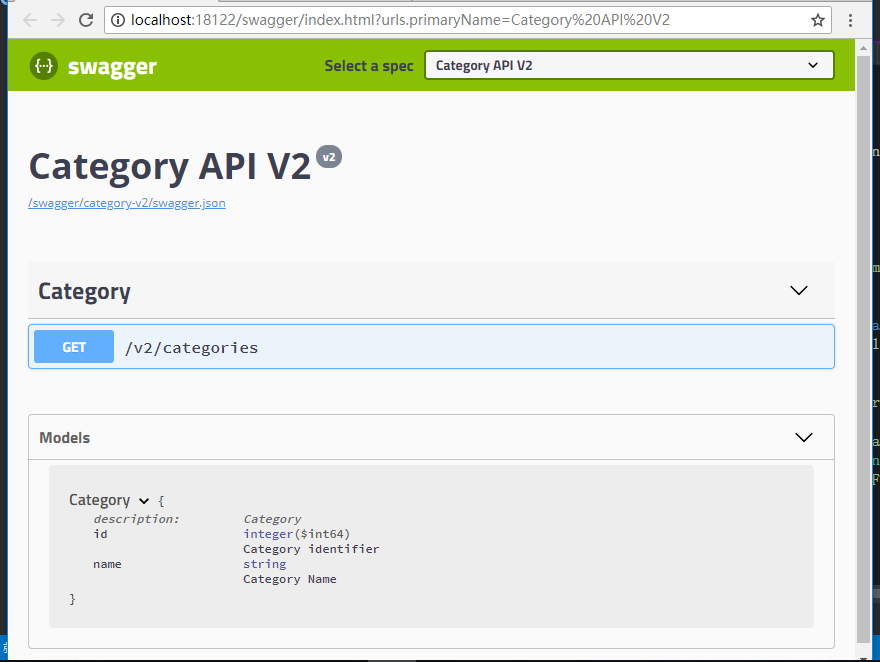Click the Models section heading
This screenshot has height=662, width=880.
[x=65, y=438]
